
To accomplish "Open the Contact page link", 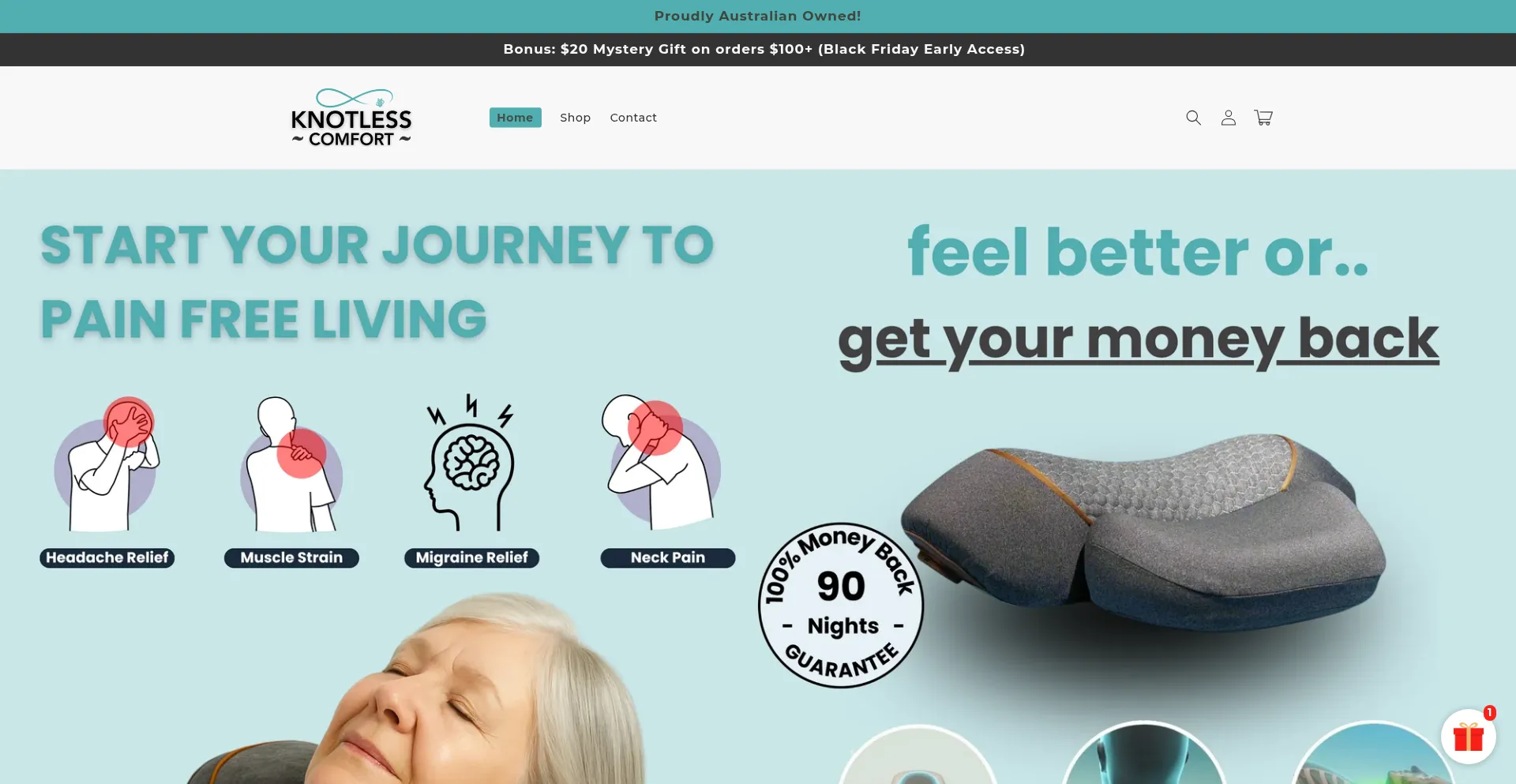I will tap(633, 118).
